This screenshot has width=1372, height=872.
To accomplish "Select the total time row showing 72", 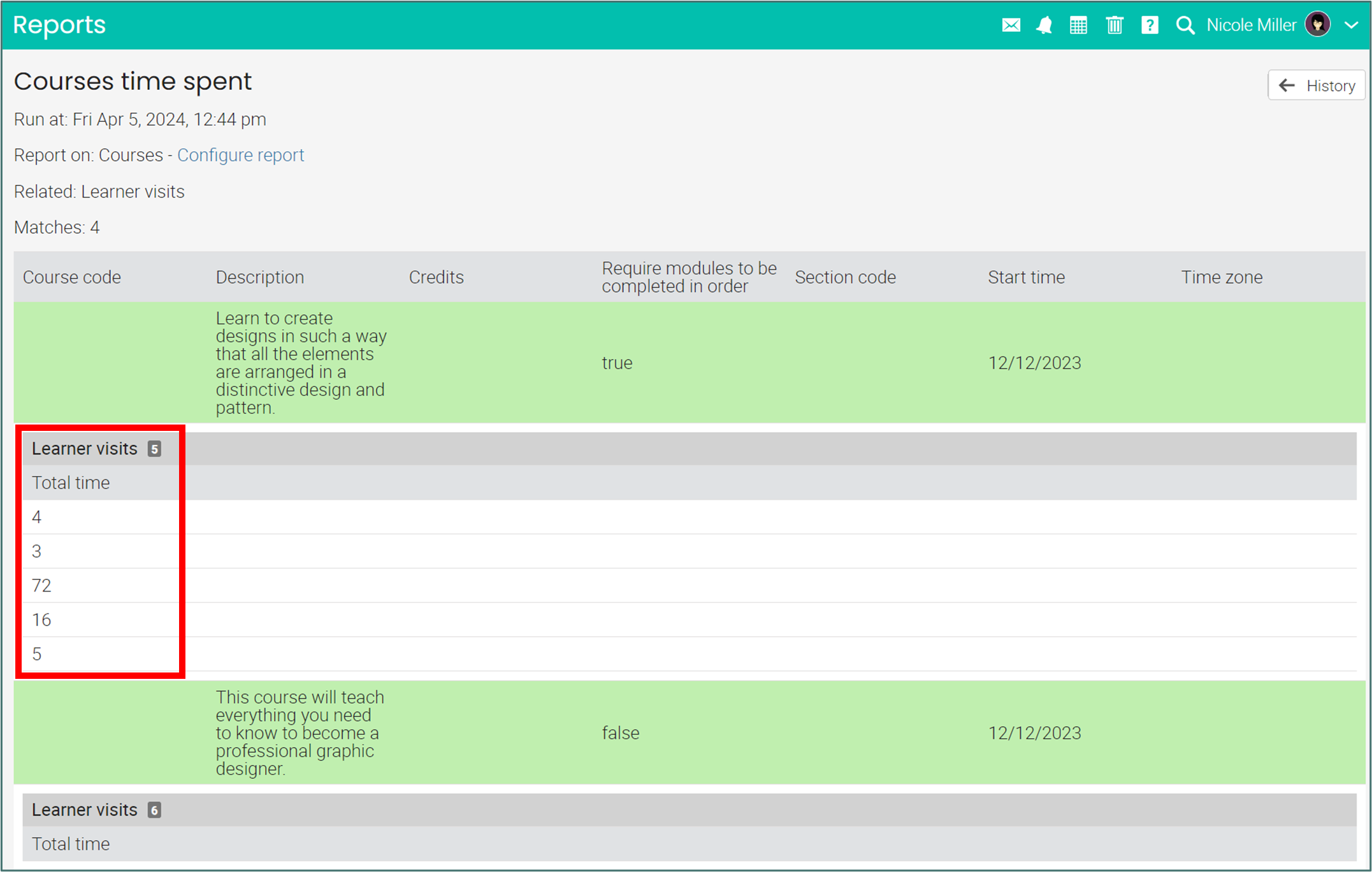I will 42,585.
